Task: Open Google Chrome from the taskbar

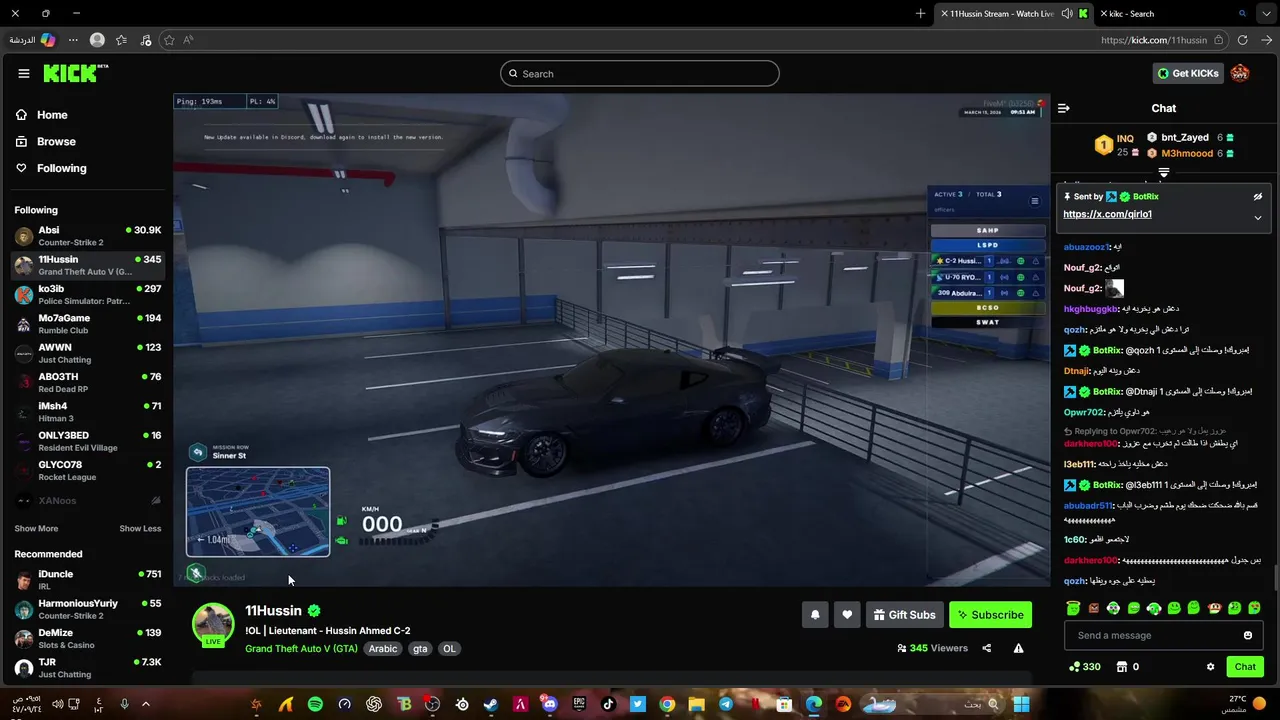Action: 667,704
